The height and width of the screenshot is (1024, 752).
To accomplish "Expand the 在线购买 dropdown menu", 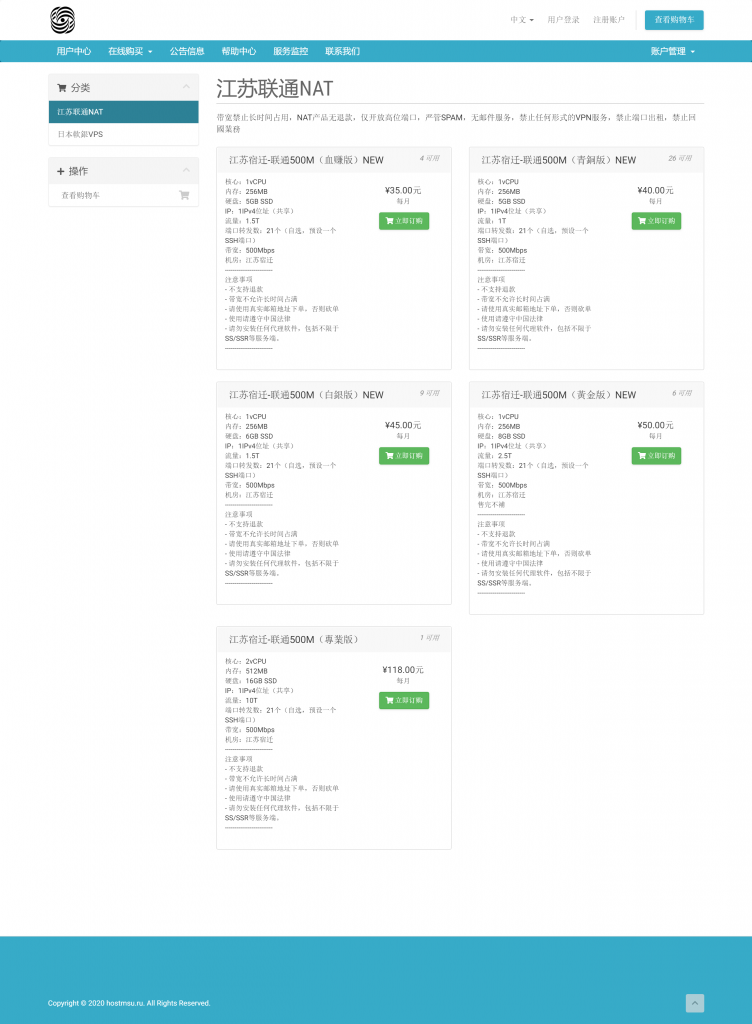I will [130, 51].
